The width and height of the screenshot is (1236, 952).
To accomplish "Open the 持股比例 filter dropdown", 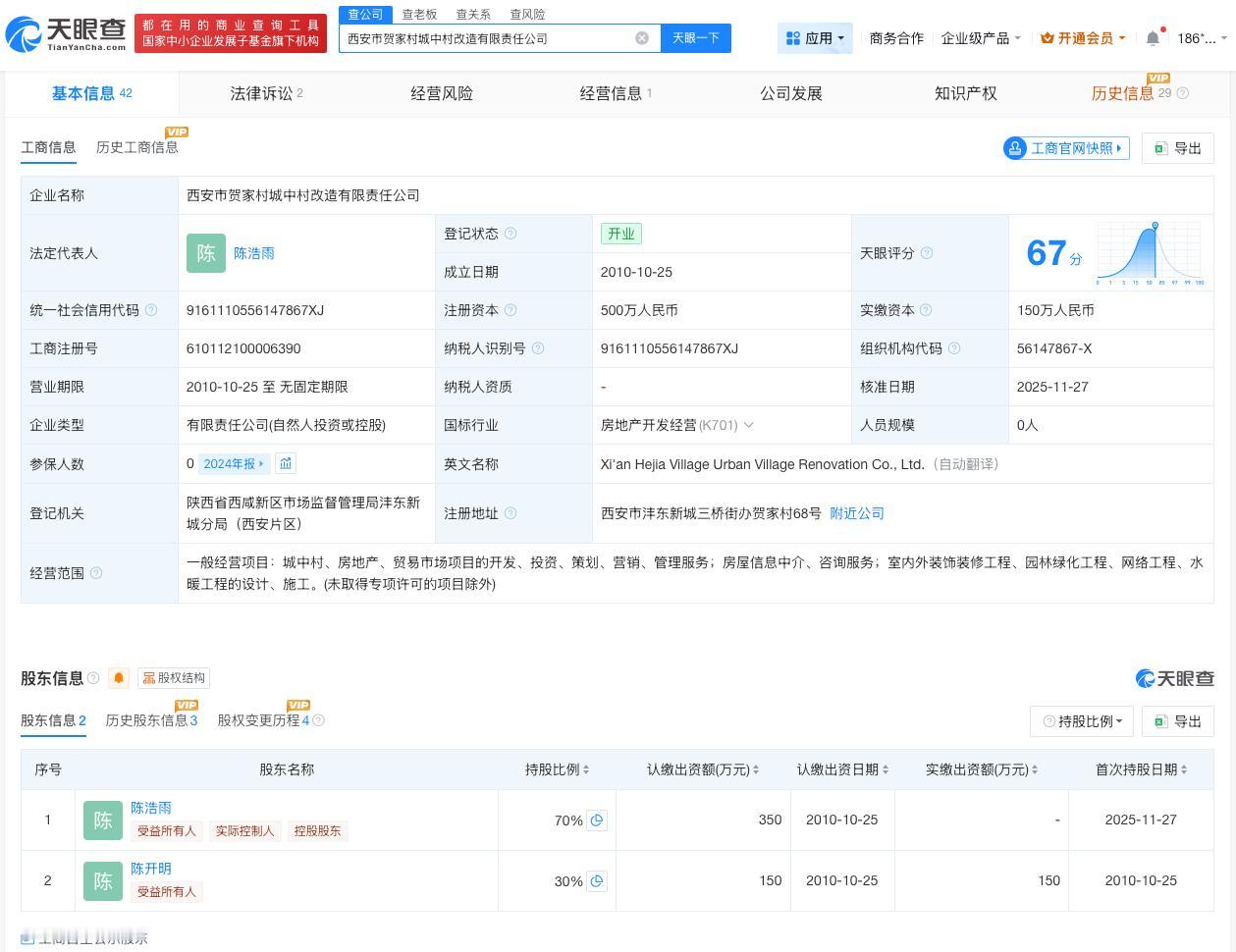I will click(x=1082, y=721).
